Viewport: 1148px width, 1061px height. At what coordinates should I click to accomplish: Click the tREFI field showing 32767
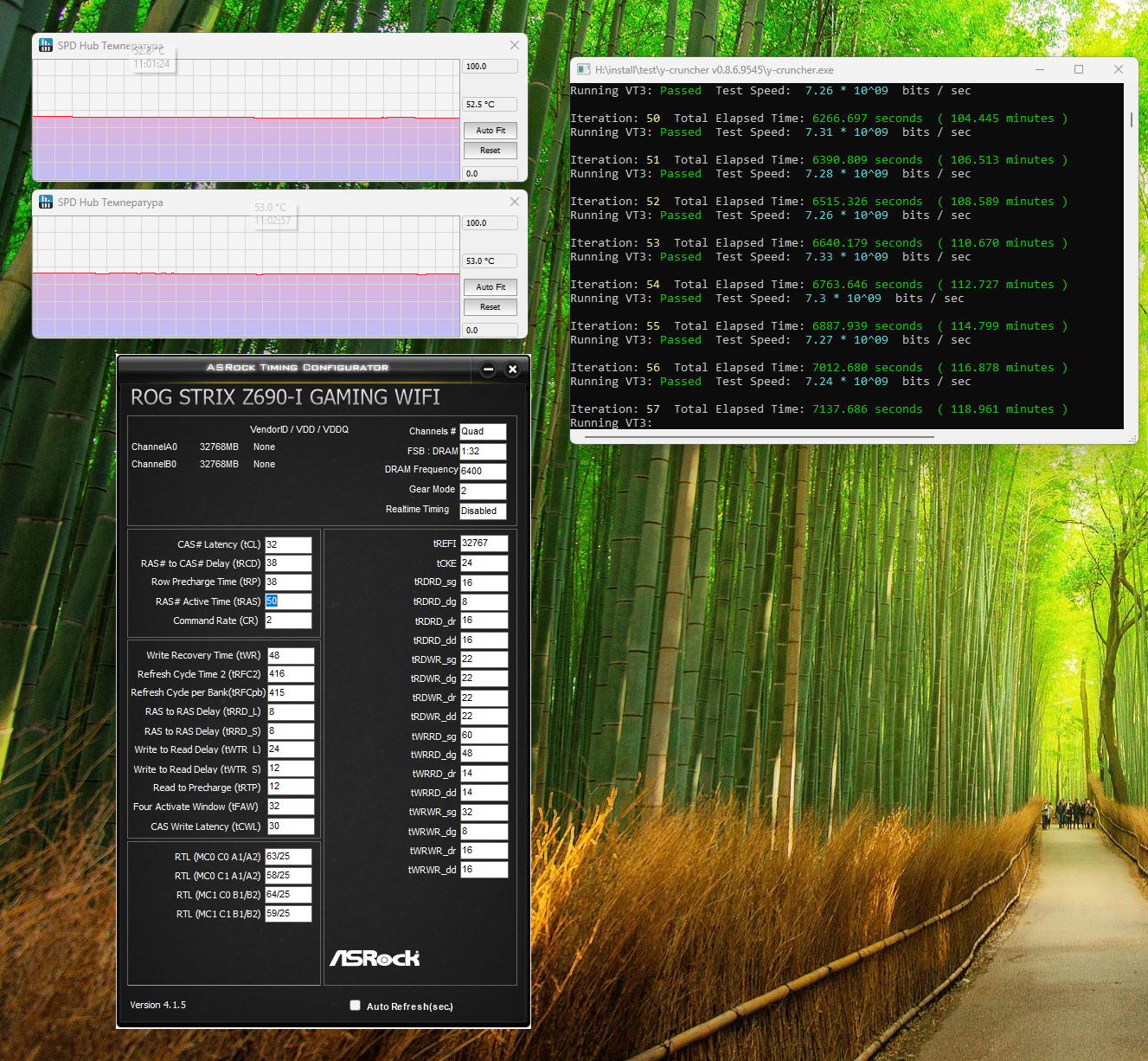point(484,543)
